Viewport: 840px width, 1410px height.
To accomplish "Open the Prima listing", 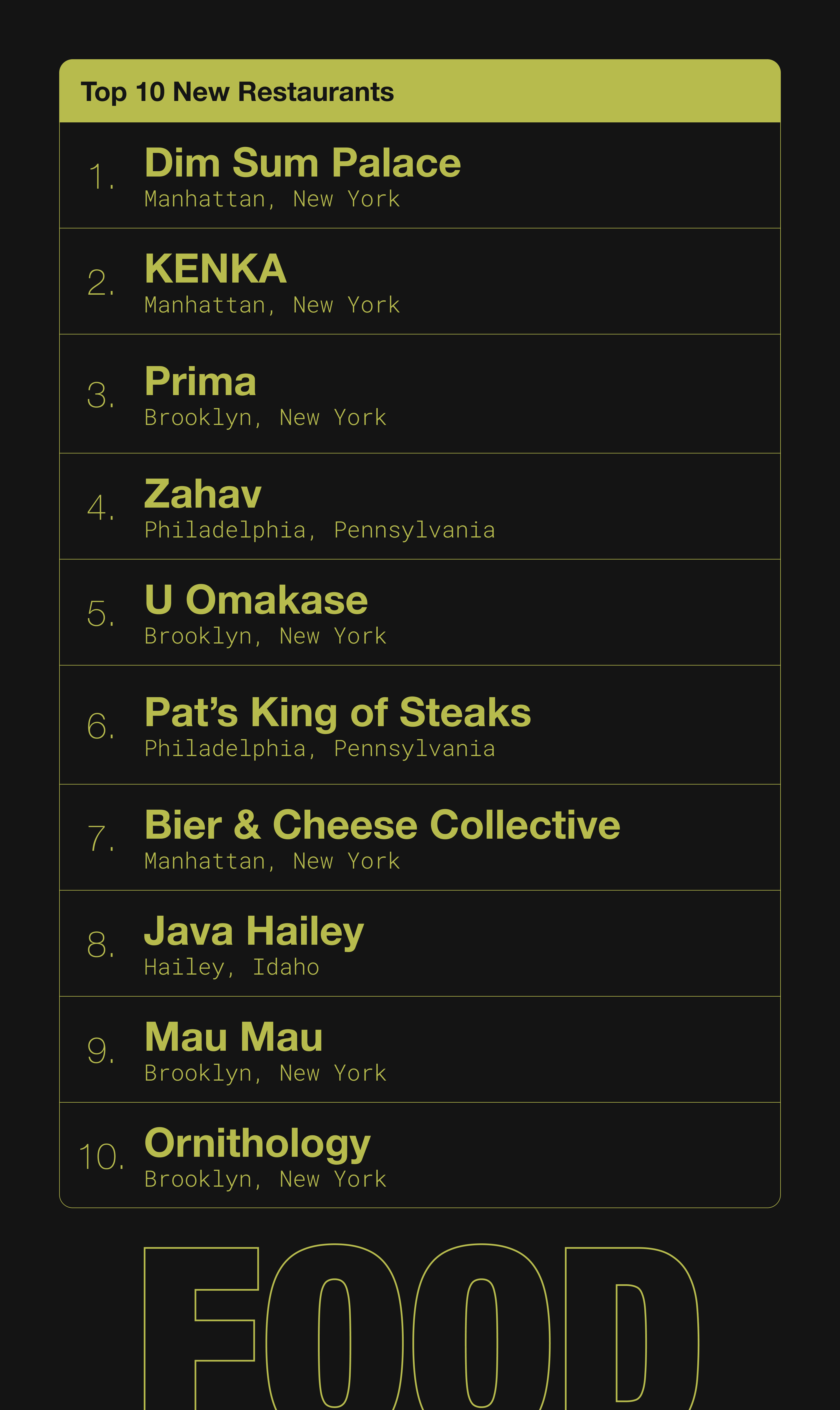I will tap(419, 394).
